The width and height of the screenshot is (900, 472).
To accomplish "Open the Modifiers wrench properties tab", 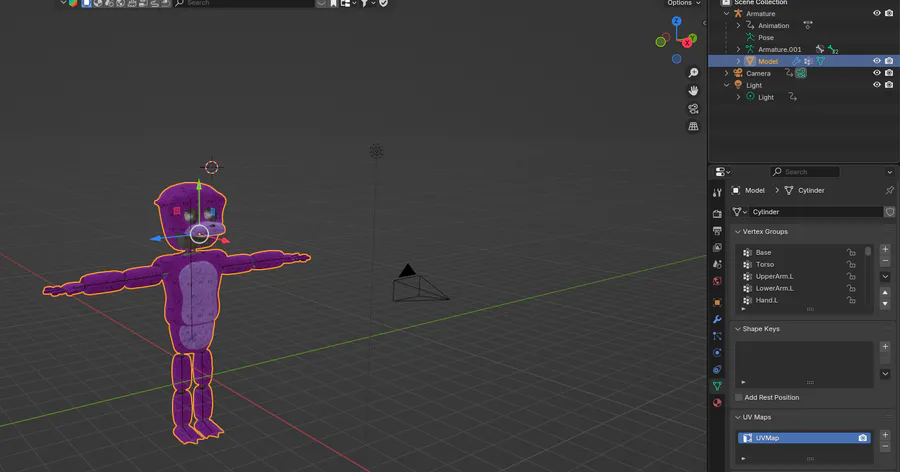I will [717, 319].
